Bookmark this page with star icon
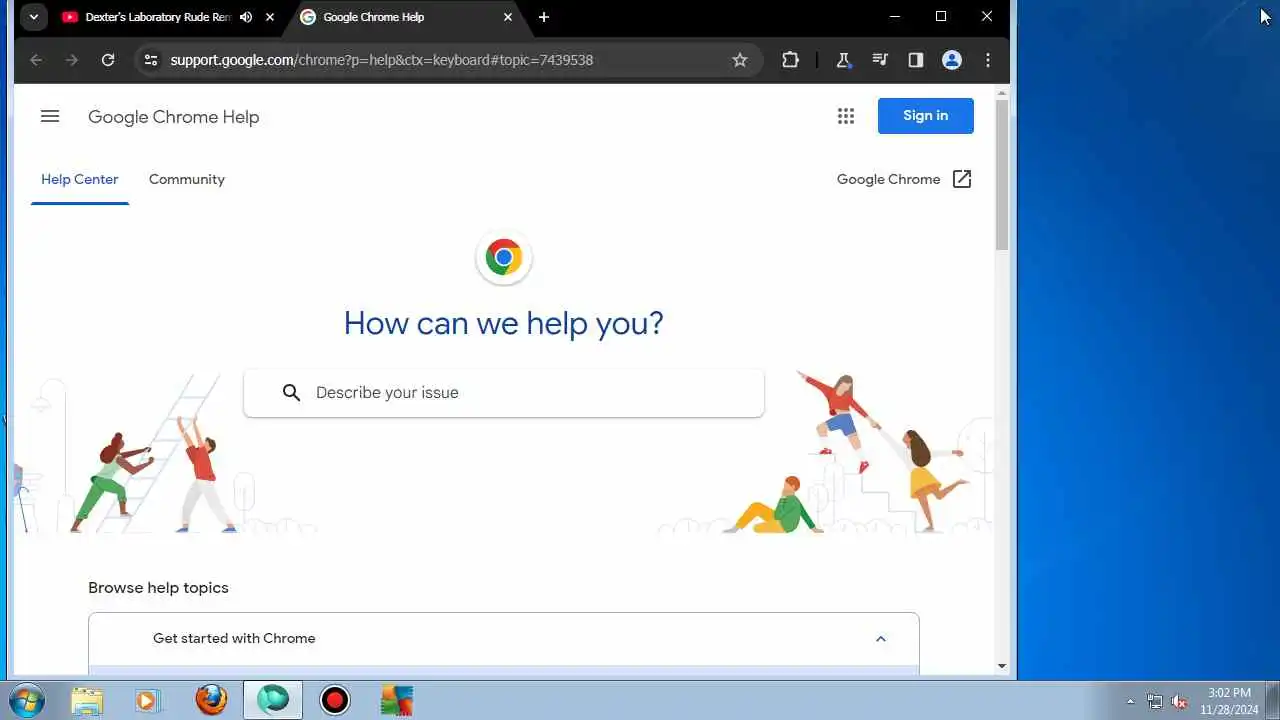The image size is (1280, 720). [x=740, y=60]
